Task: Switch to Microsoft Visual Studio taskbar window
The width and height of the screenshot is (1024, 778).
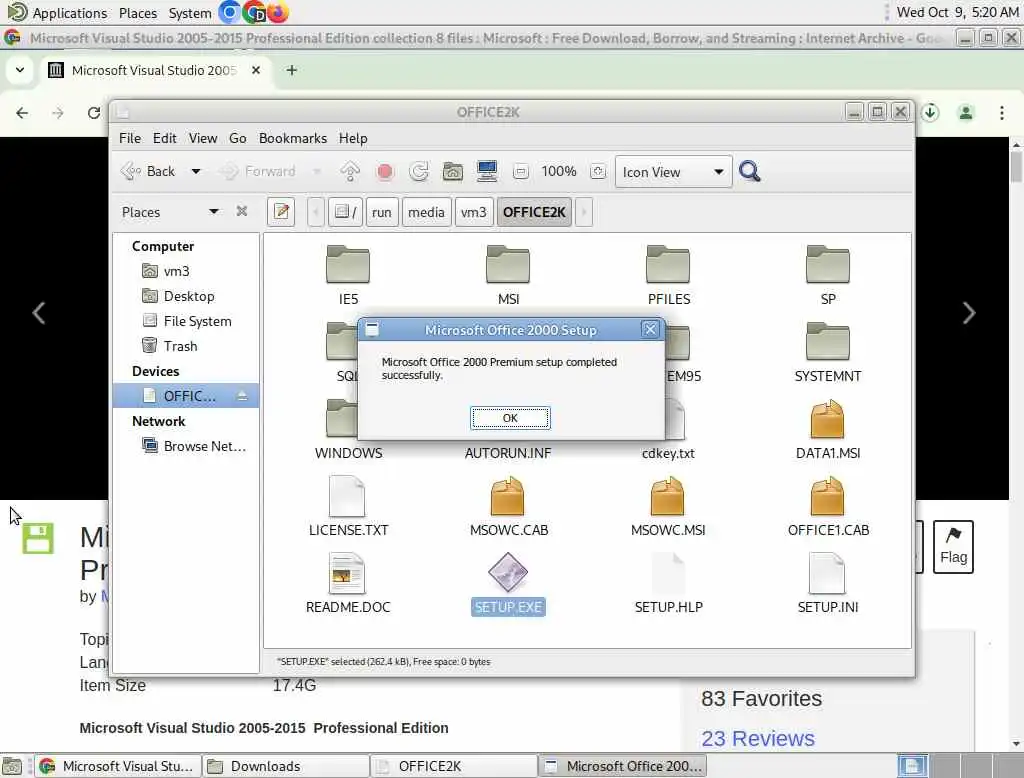Action: [118, 766]
